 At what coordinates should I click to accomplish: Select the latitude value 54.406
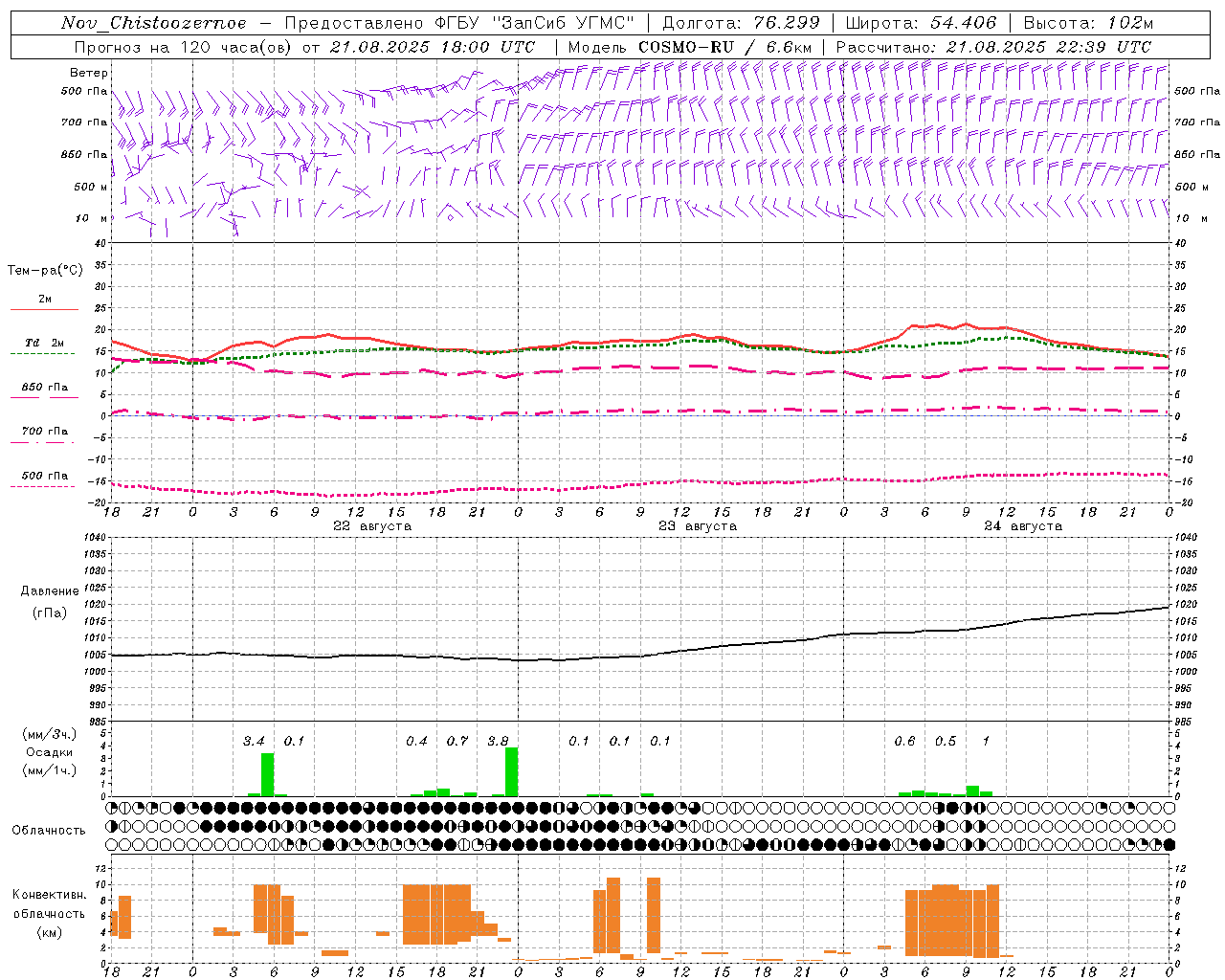pos(963,23)
